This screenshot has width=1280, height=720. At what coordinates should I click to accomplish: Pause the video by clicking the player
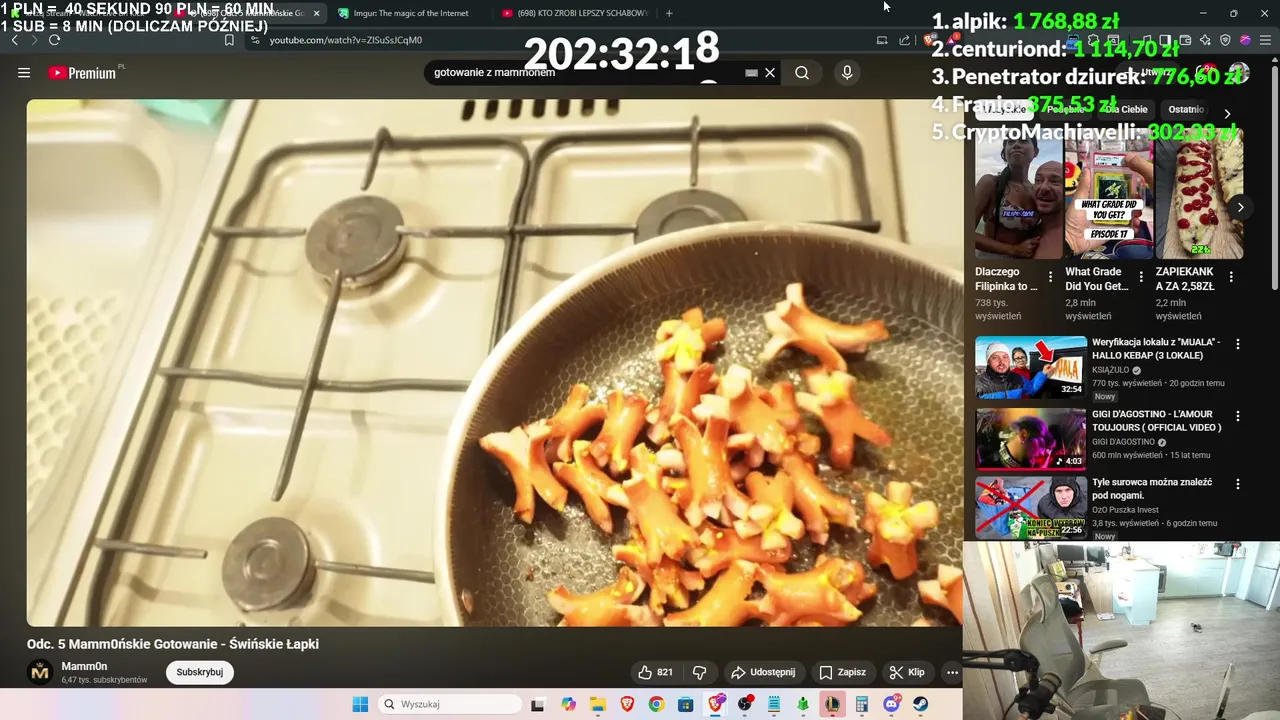[495, 363]
